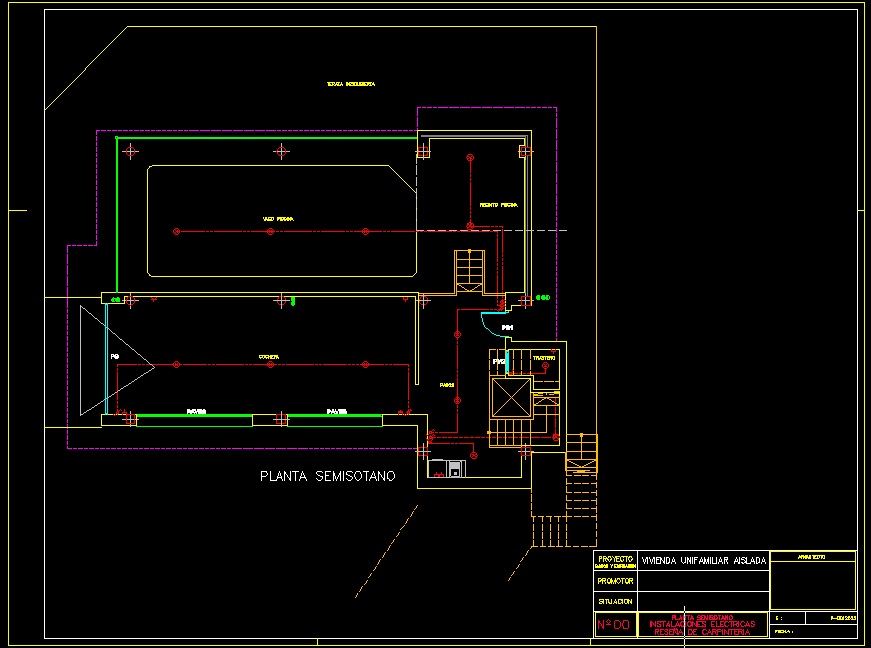Screen dimensions: 871x648
Task: Click the TRASTERO room label
Action: (544, 358)
